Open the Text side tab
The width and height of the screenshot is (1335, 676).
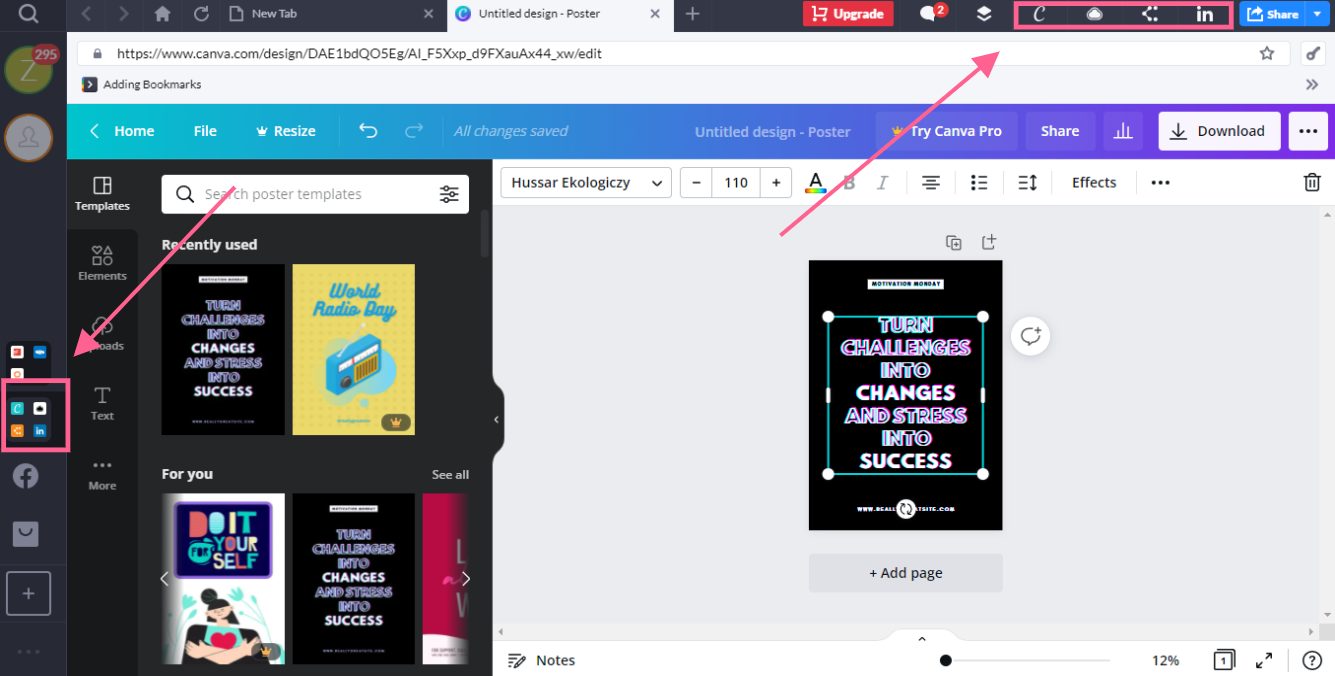point(102,404)
